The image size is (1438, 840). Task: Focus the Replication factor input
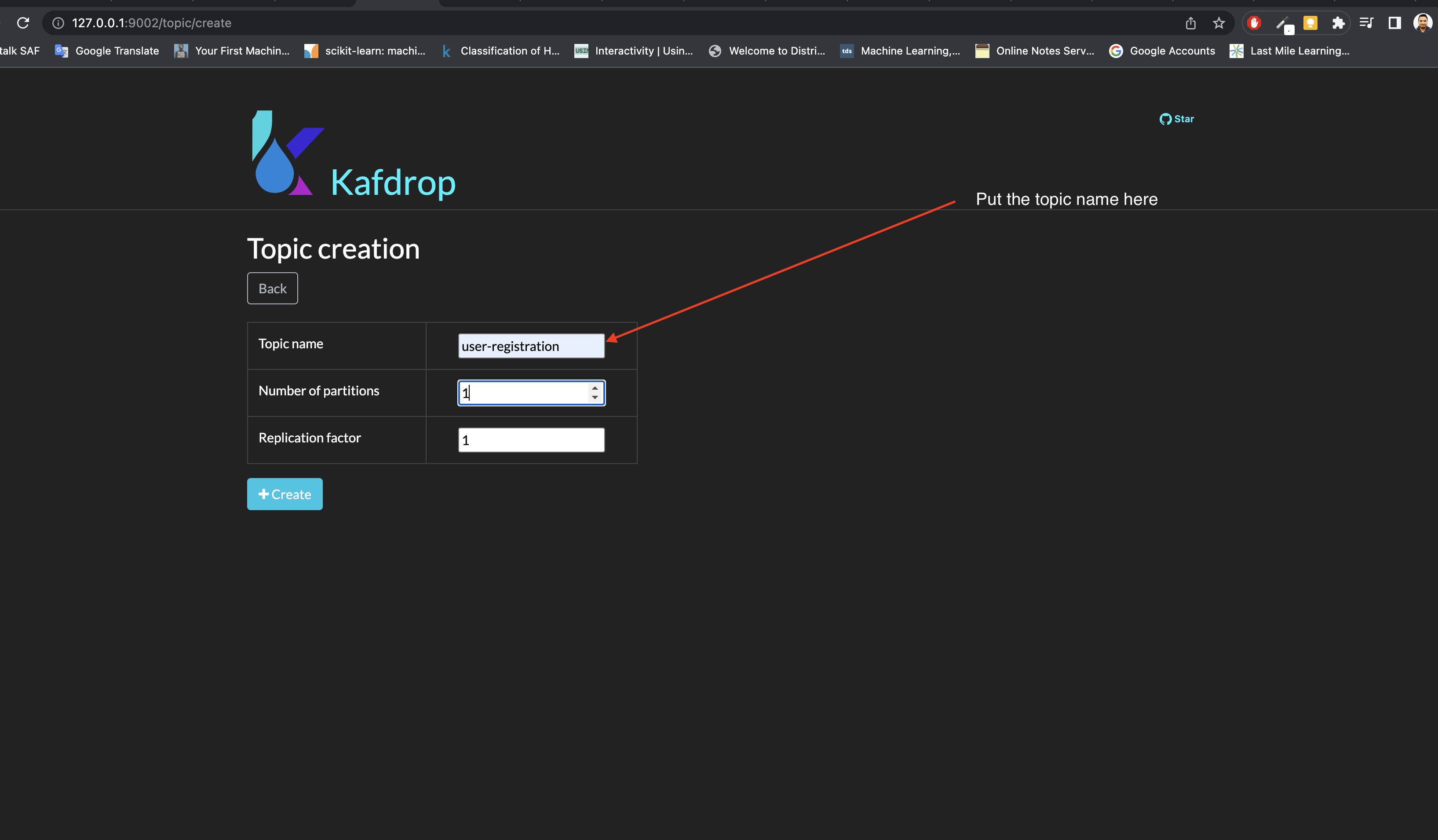[x=531, y=439]
